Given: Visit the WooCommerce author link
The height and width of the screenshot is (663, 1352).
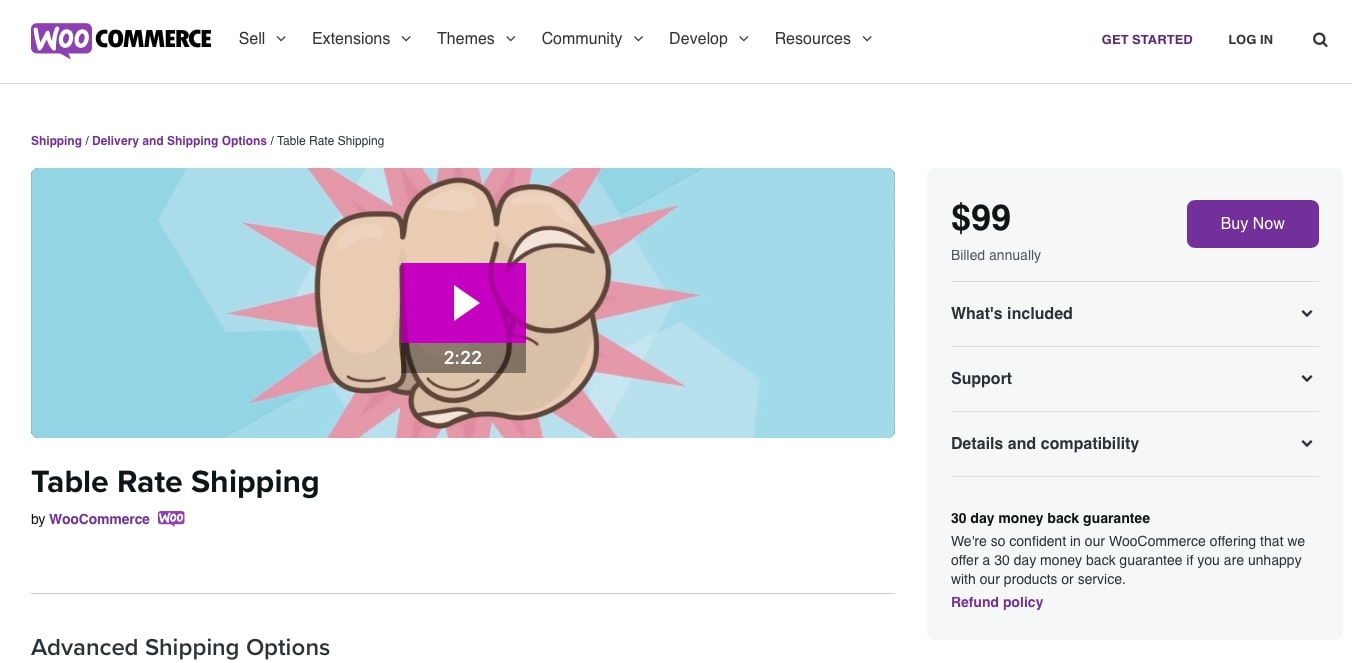Looking at the screenshot, I should (x=99, y=519).
